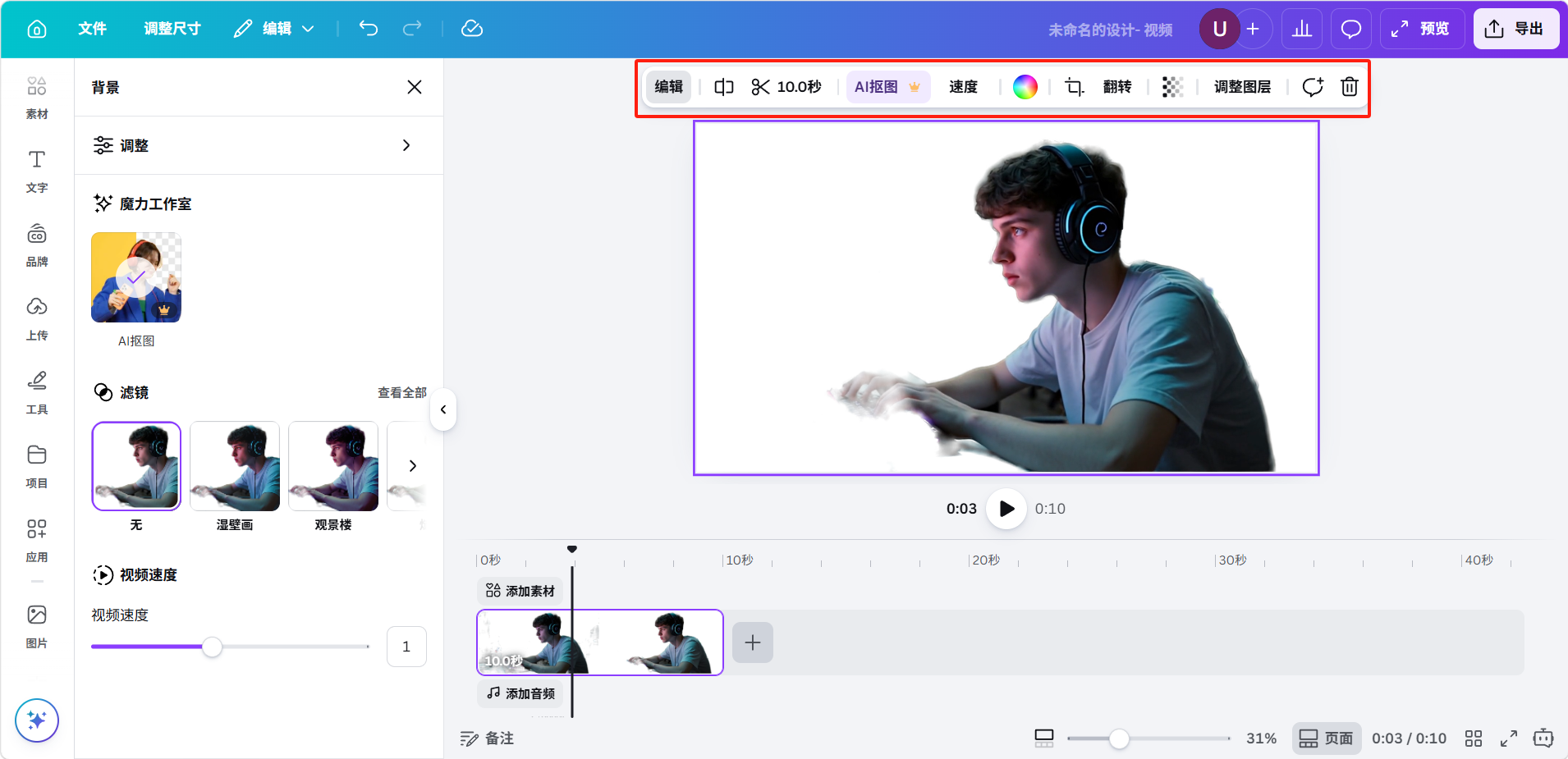Toggle the 页面 page view button
Image resolution: width=1568 pixels, height=759 pixels.
coord(1327,738)
